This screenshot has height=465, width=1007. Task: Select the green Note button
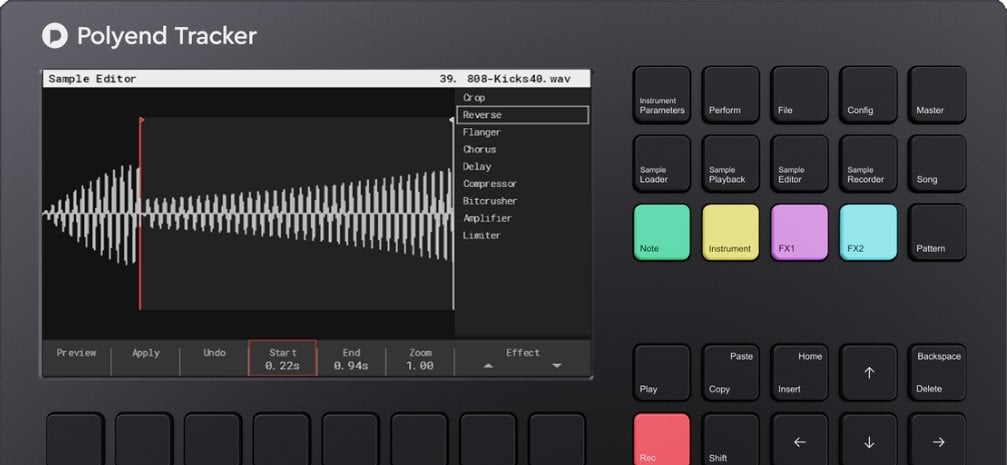coord(661,232)
